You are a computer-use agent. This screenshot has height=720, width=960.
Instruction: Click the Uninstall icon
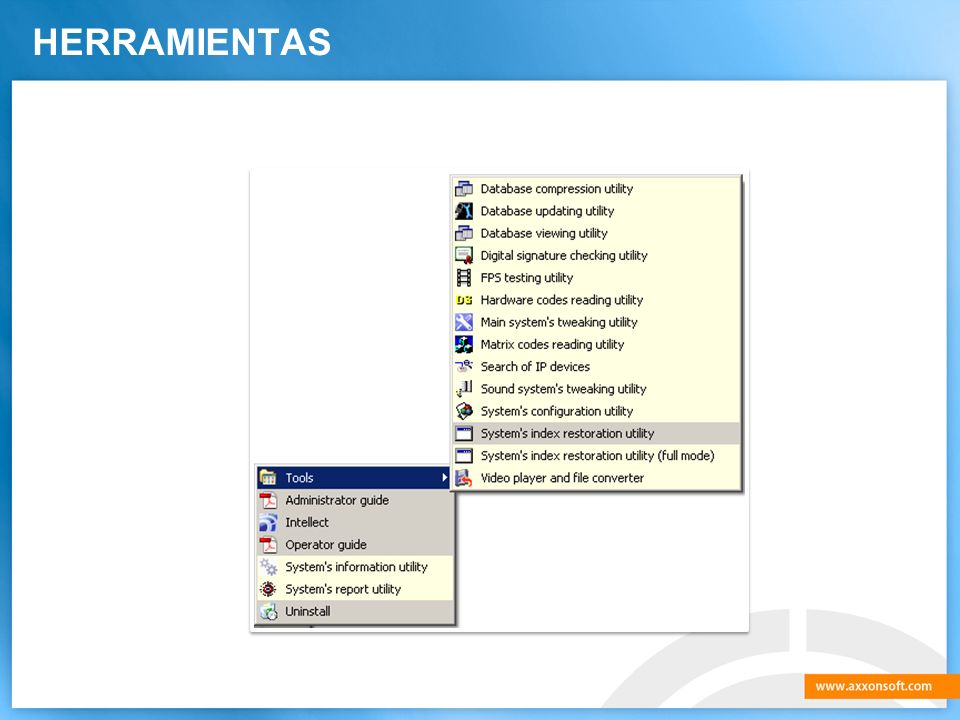tap(268, 611)
